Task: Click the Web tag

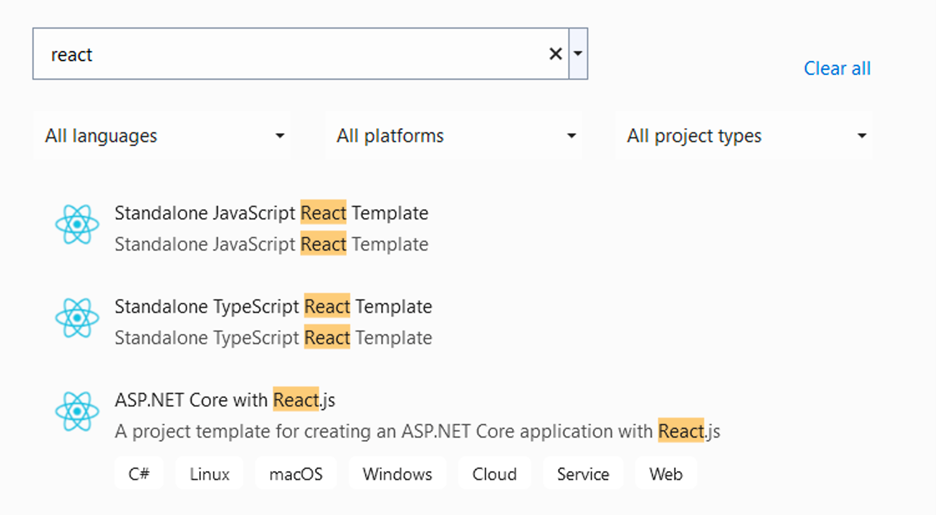Action: click(x=666, y=474)
